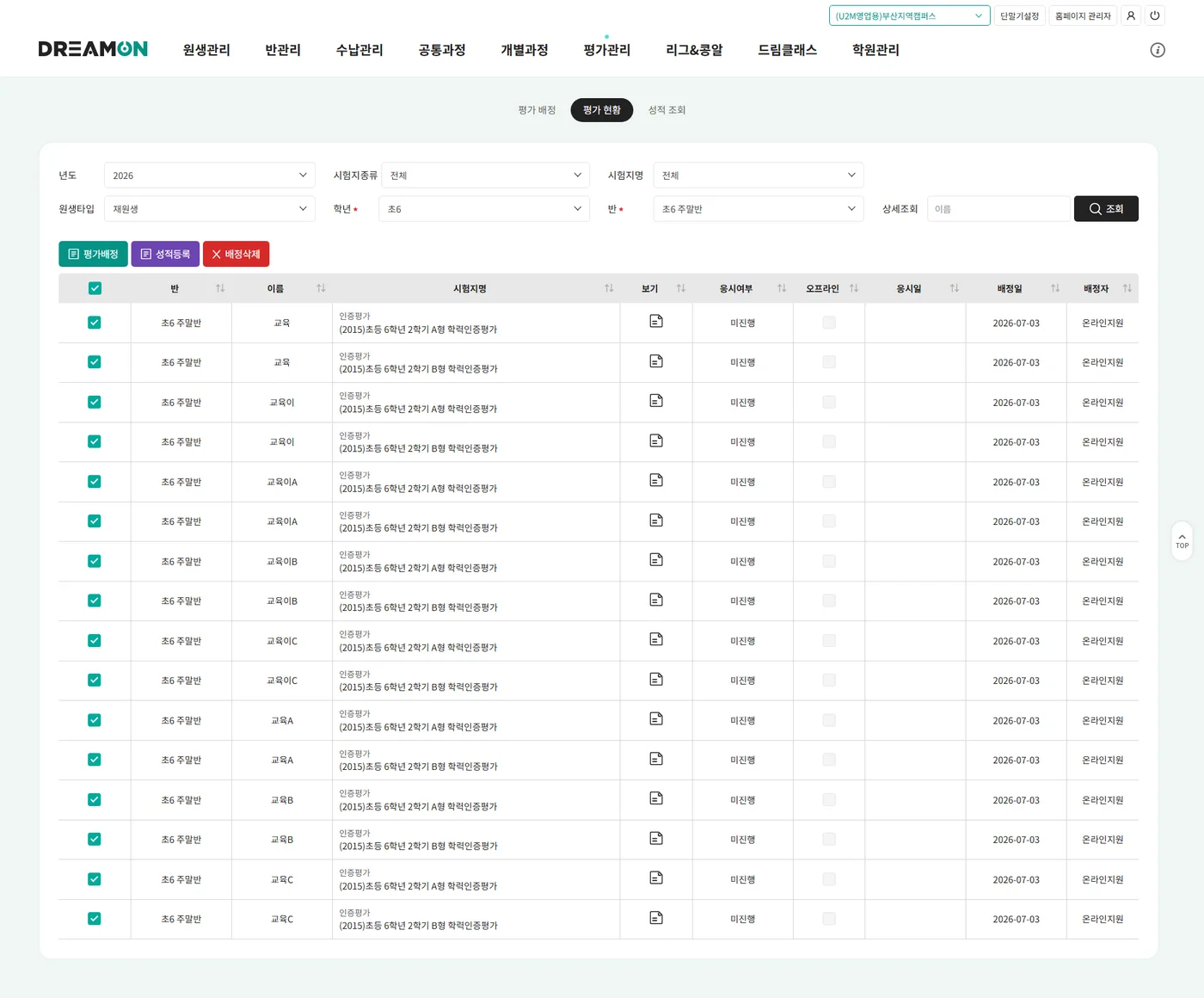Open the 반 dropdown showing 초6 주말반
The image size is (1204, 998).
(x=759, y=209)
